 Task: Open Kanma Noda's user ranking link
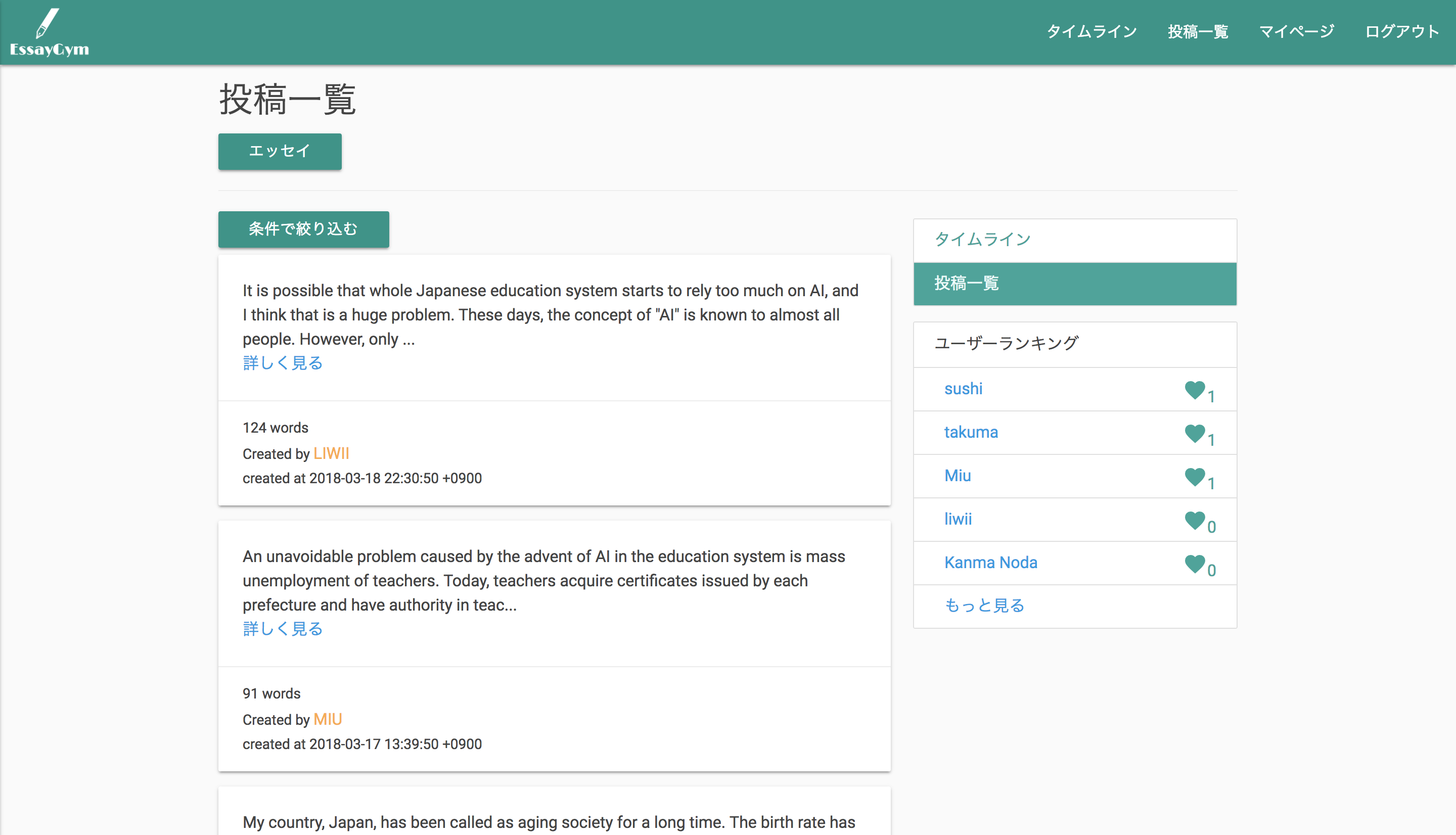pyautogui.click(x=990, y=563)
